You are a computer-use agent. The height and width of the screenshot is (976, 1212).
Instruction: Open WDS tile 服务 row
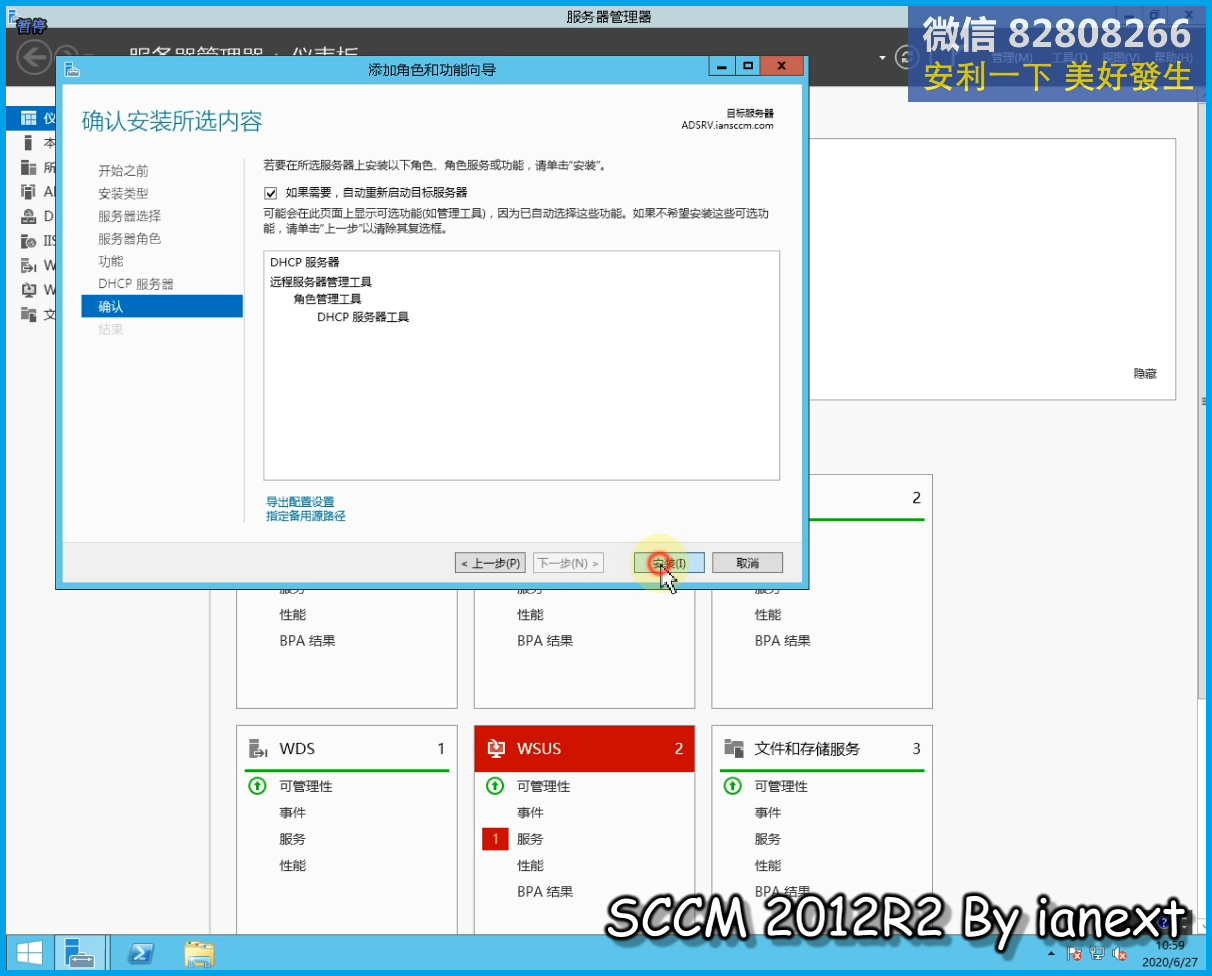[x=293, y=839]
